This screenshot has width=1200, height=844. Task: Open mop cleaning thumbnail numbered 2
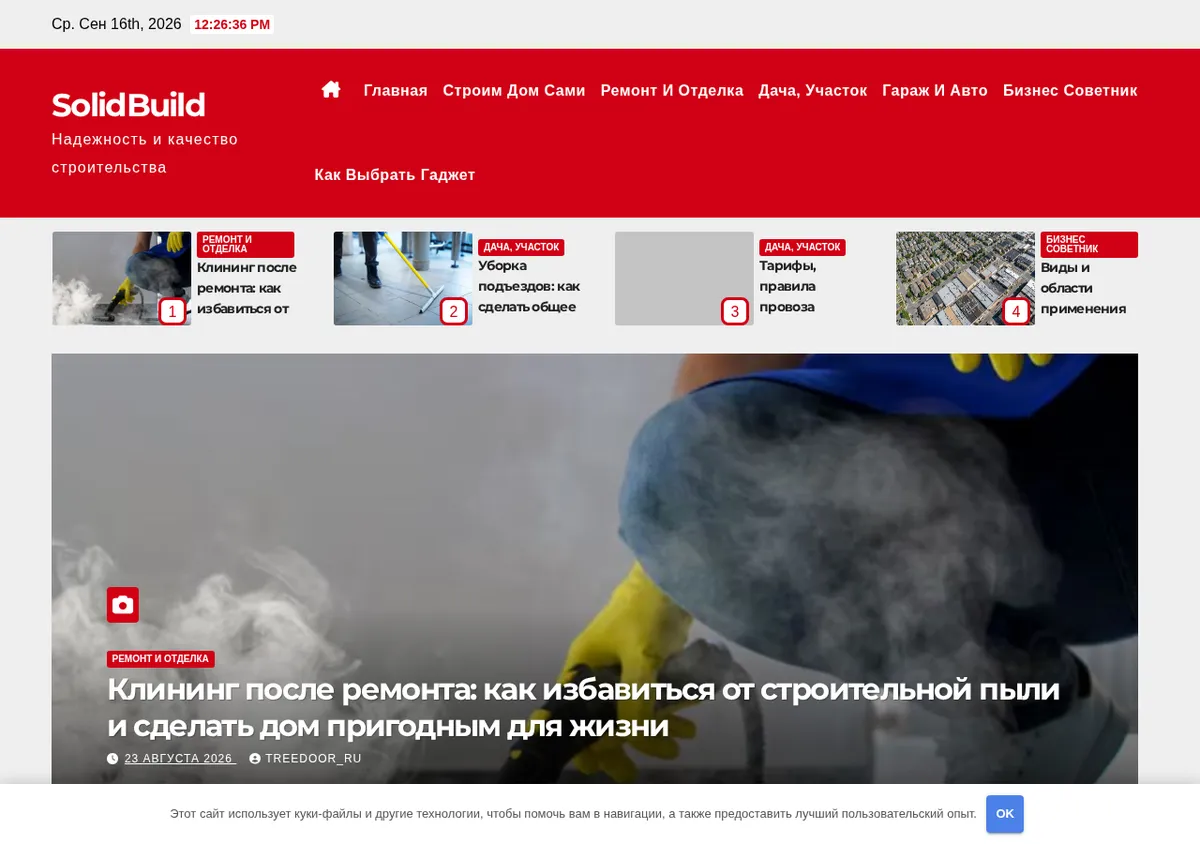(x=403, y=279)
